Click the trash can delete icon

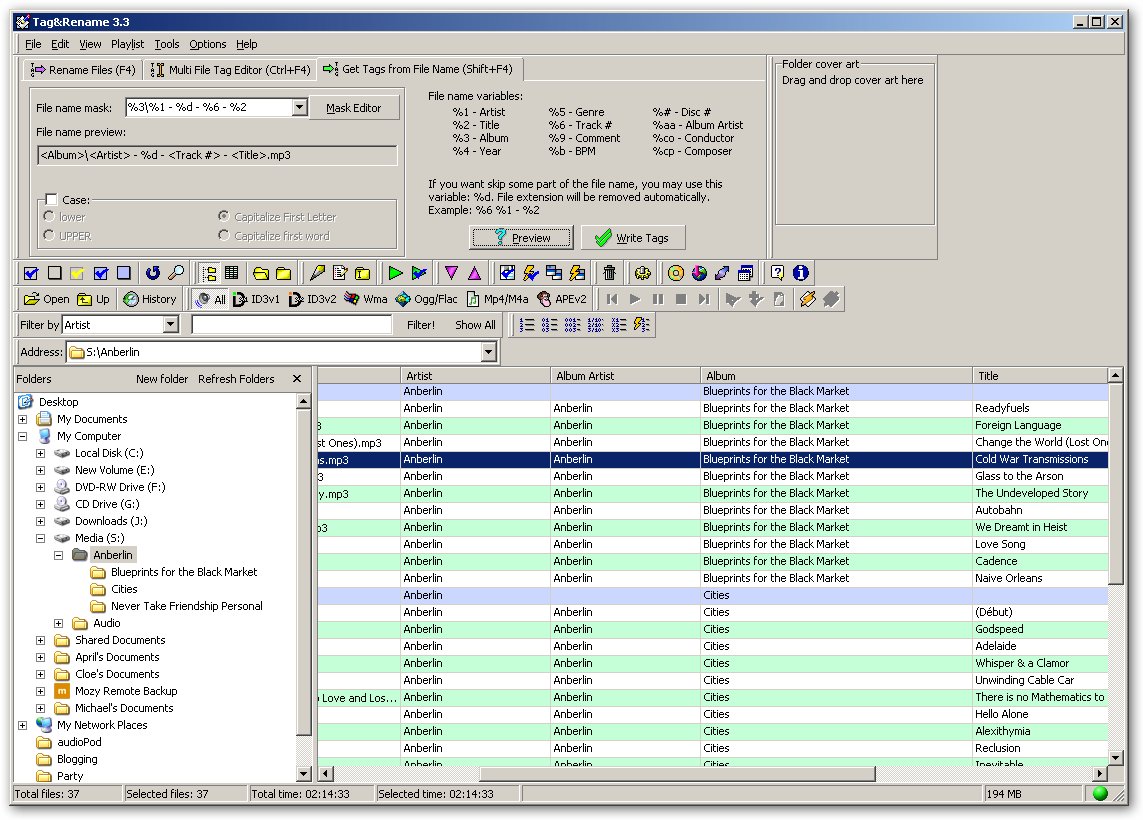click(609, 273)
